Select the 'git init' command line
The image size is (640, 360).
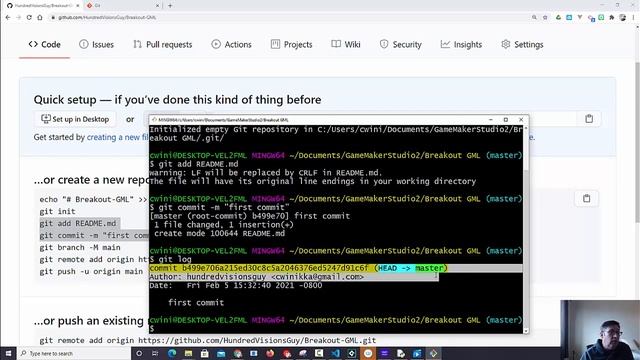[58, 211]
